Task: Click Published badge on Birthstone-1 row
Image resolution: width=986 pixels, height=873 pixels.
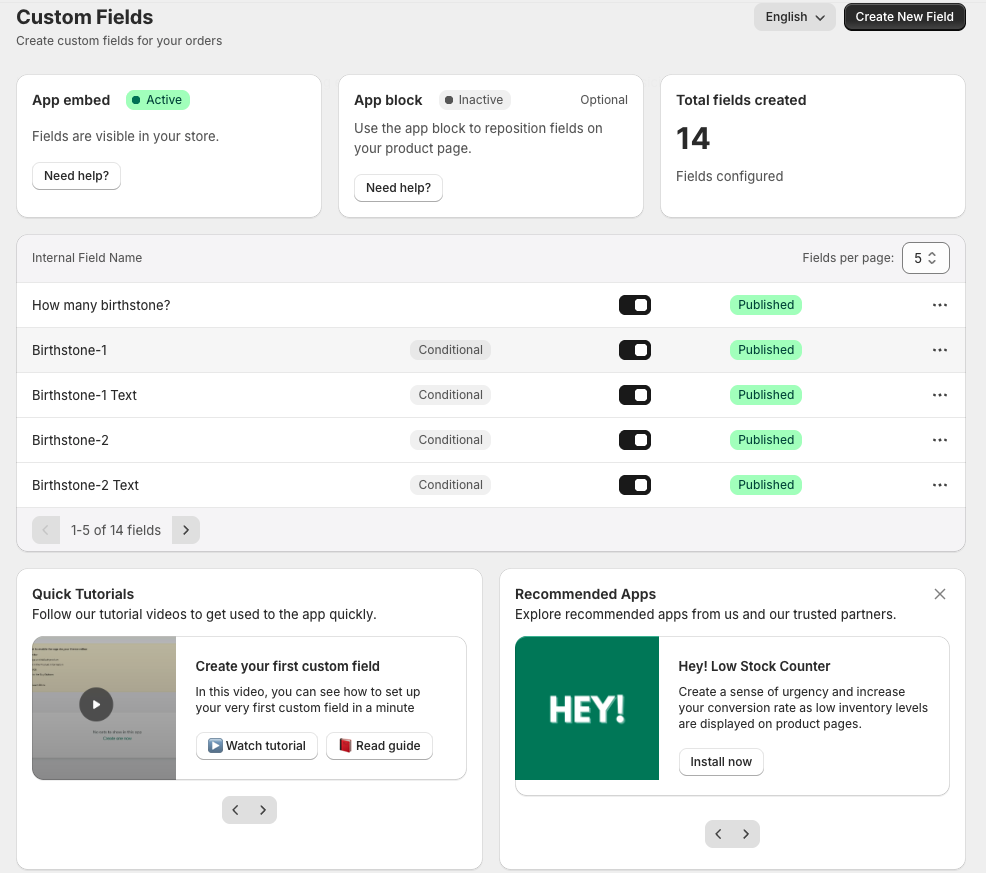Action: pos(766,350)
